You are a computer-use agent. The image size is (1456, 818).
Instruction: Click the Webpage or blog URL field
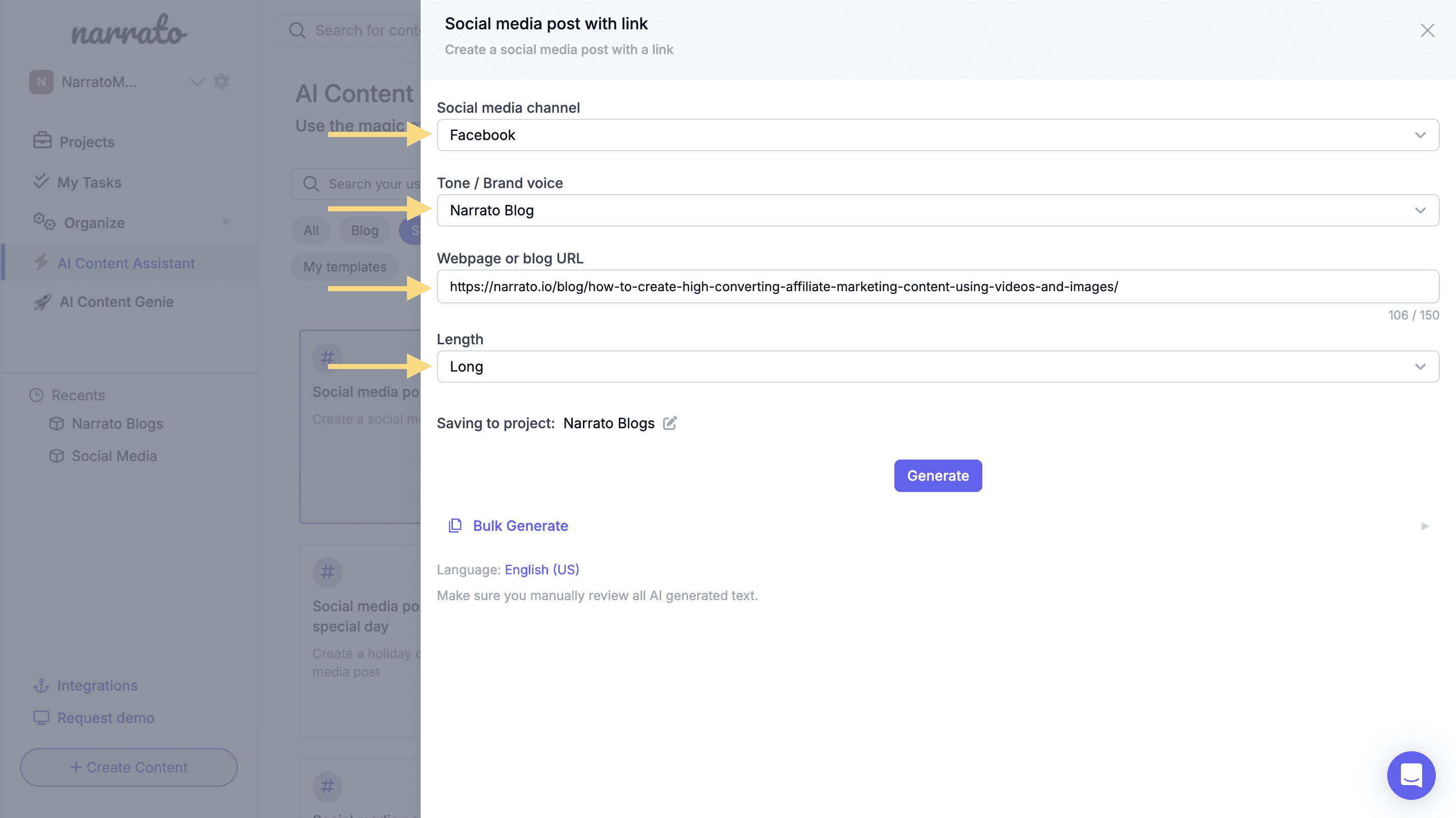pyautogui.click(x=938, y=287)
